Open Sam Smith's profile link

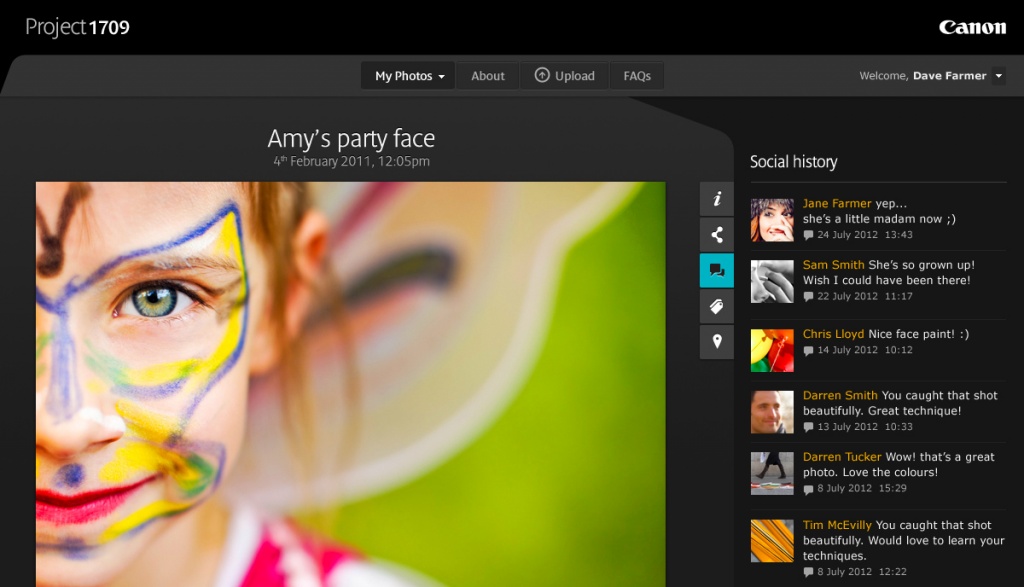[833, 264]
